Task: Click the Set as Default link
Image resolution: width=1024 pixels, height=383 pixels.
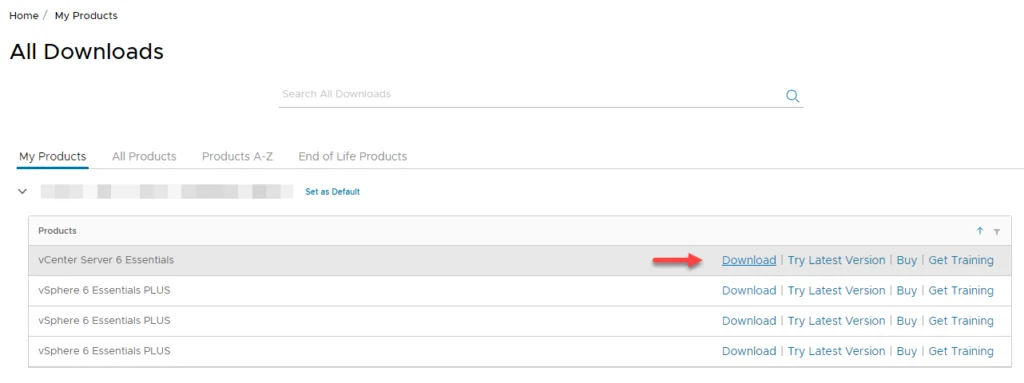Action: coord(332,192)
